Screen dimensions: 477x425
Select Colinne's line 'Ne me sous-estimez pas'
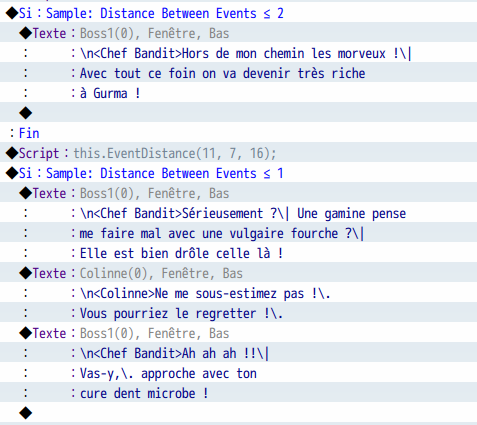click(x=238, y=293)
